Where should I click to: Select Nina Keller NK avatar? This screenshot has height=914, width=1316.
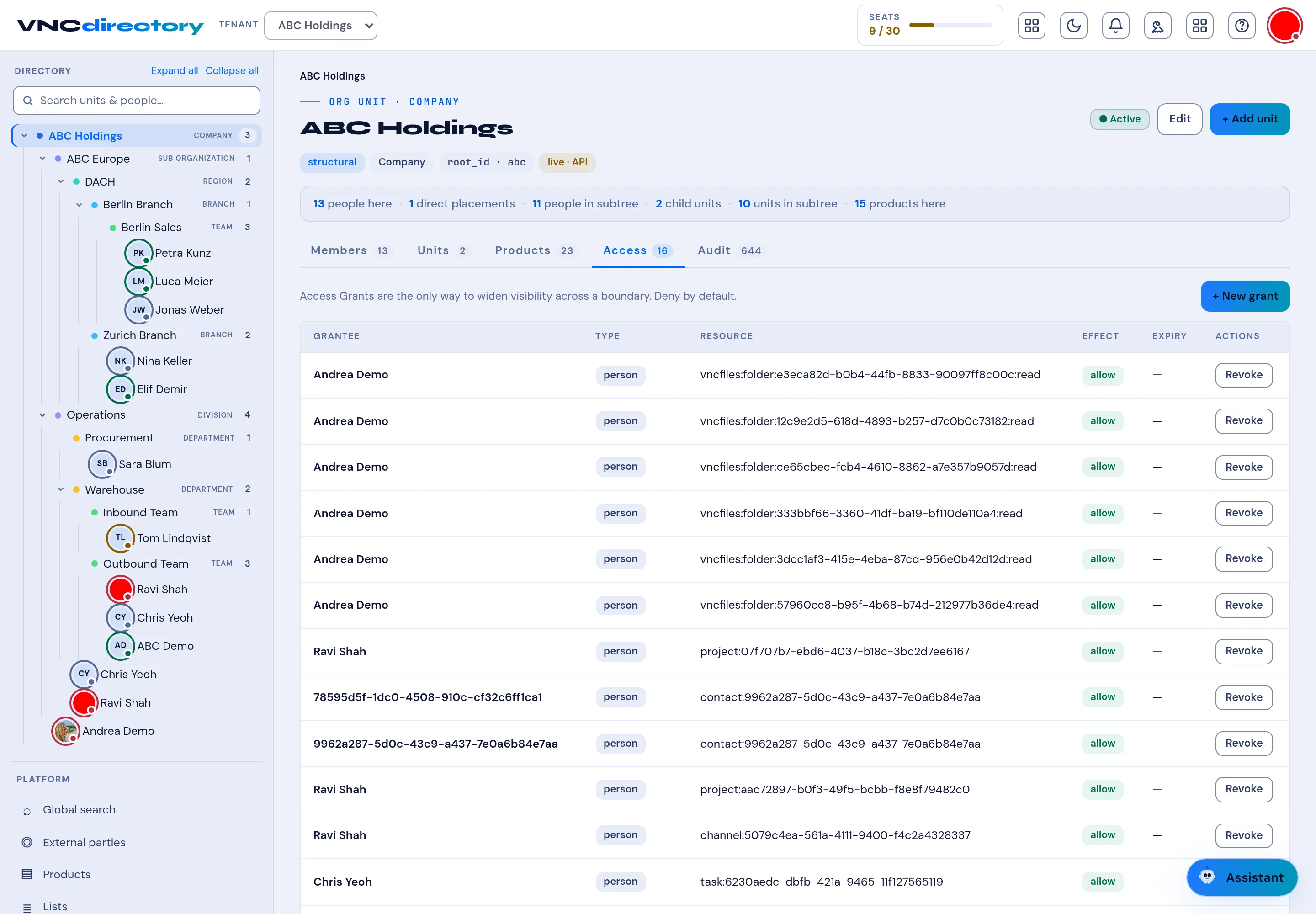click(x=120, y=361)
